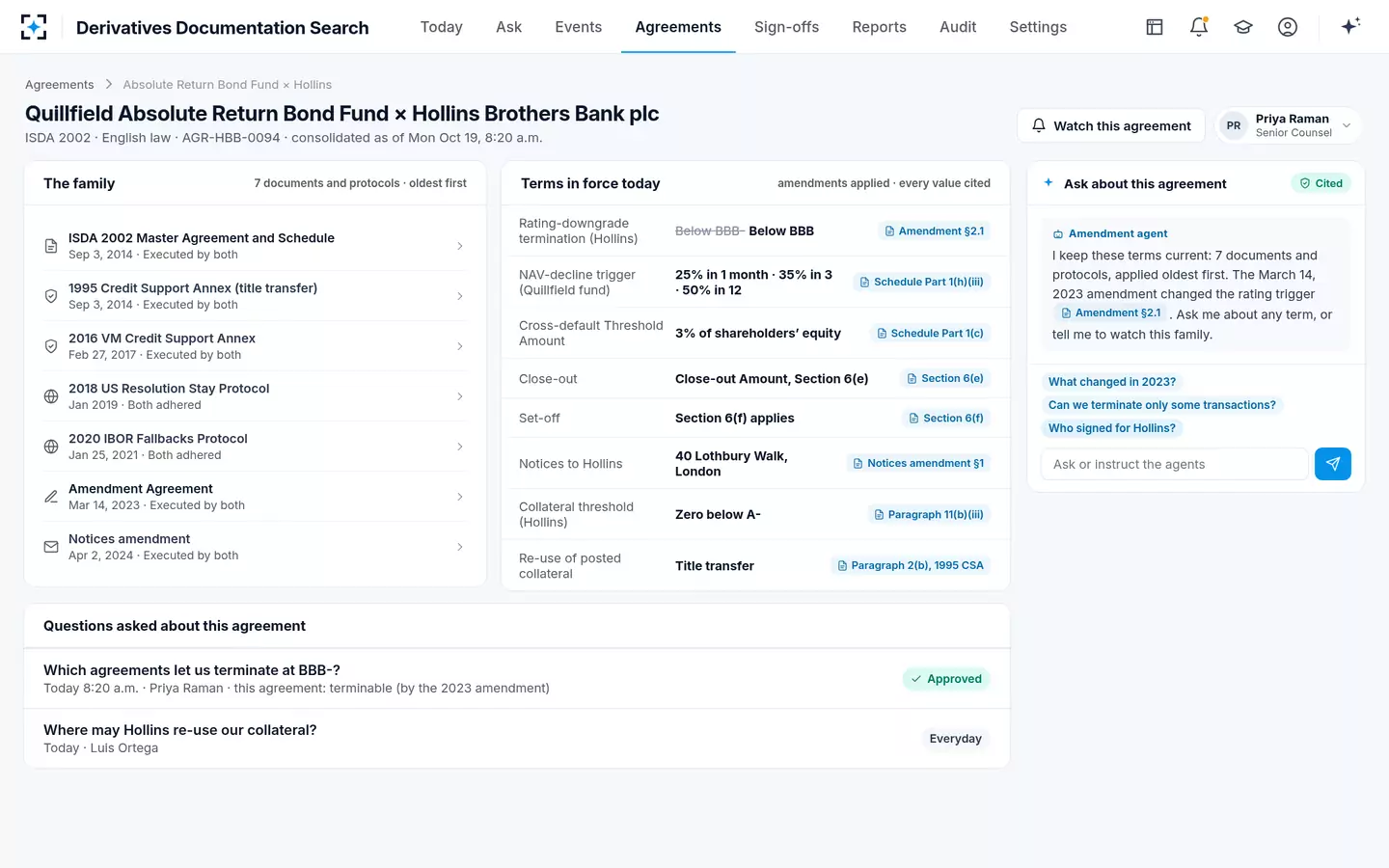
Task: Expand 2016 VM Credit Support Annex chevron
Action: click(x=460, y=346)
